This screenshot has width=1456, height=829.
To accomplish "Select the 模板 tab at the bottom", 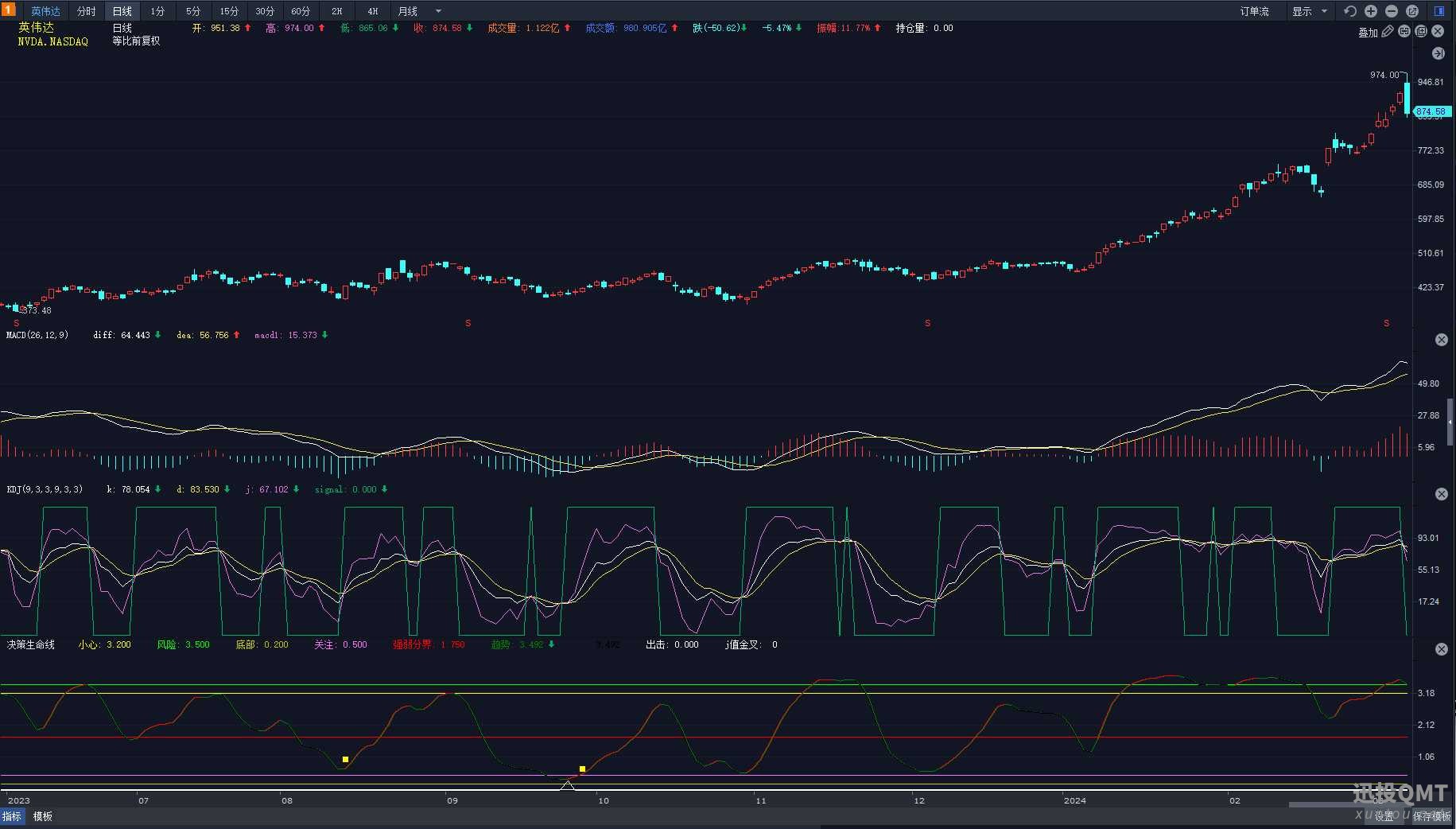I will (x=43, y=816).
